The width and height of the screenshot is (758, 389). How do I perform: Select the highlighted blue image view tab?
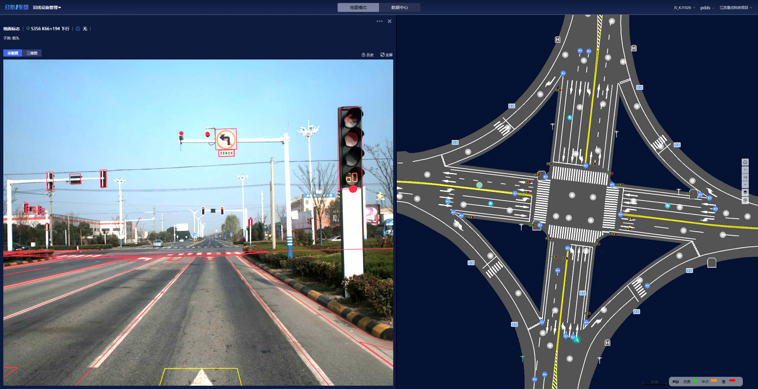[13, 53]
